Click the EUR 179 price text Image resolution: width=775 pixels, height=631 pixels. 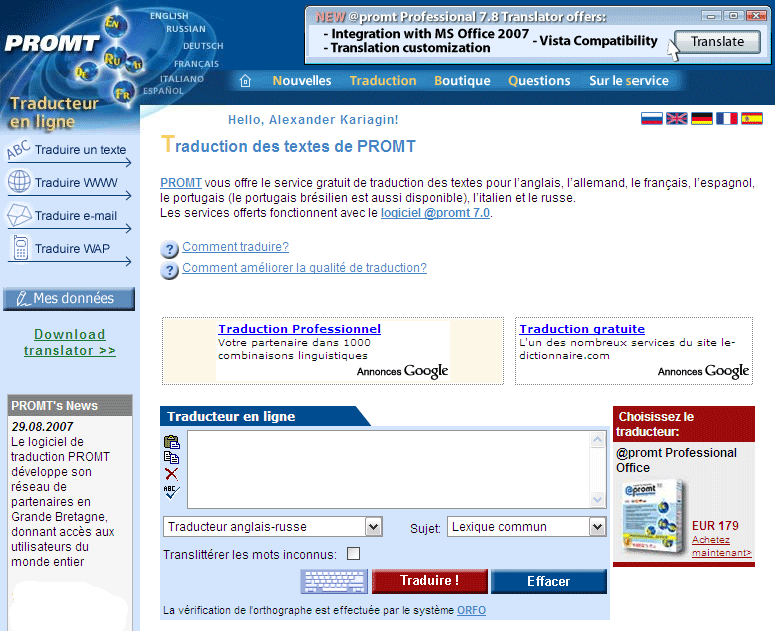click(715, 525)
